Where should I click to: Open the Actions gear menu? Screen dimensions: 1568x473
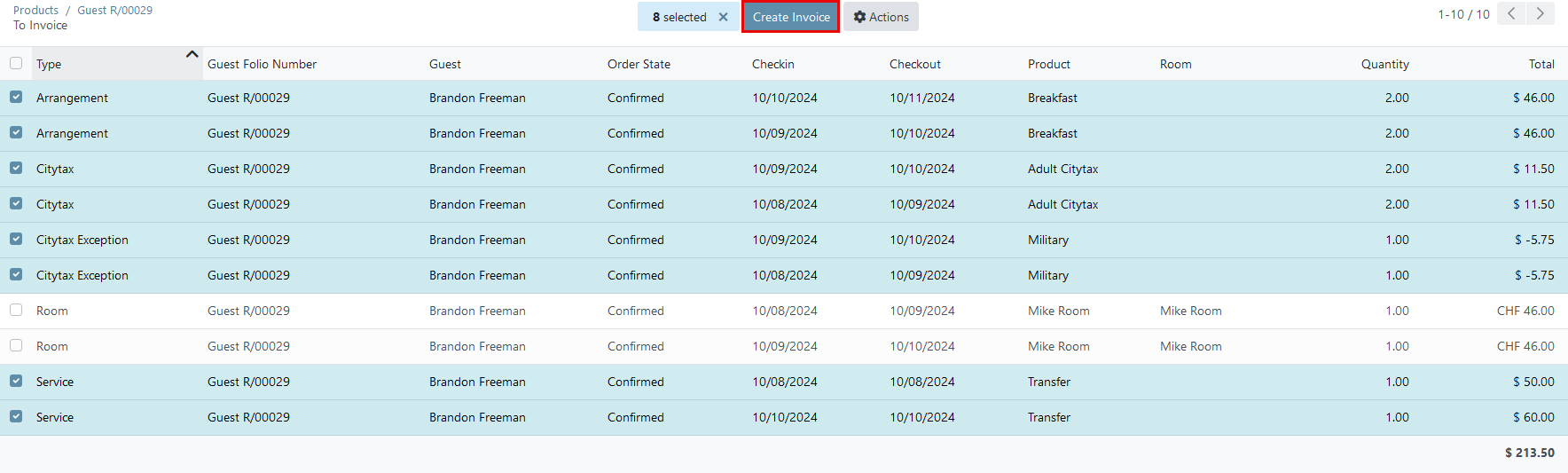[x=881, y=17]
